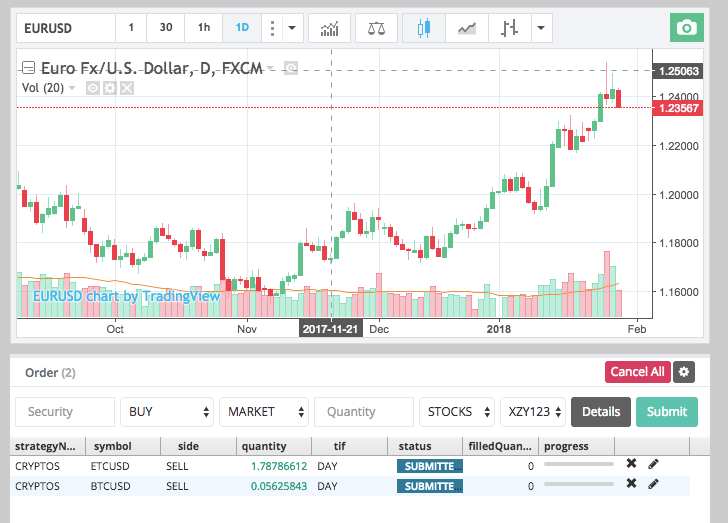Click the ETCUSD order progress bar
728x523 pixels.
[x=579, y=465]
